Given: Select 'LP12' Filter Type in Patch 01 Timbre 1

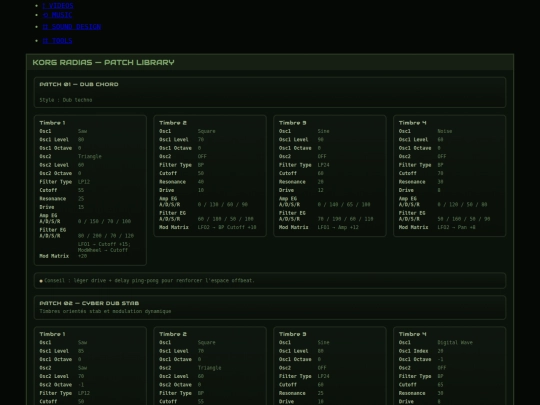Looking at the screenshot, I should tap(84, 182).
